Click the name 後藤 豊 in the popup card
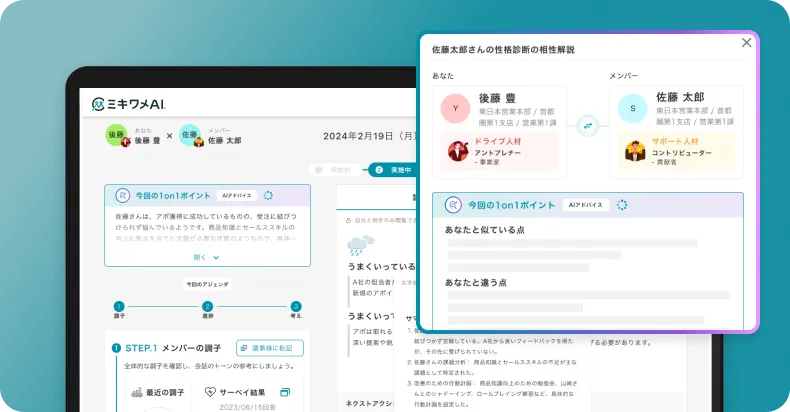The height and width of the screenshot is (412, 790). coord(497,98)
